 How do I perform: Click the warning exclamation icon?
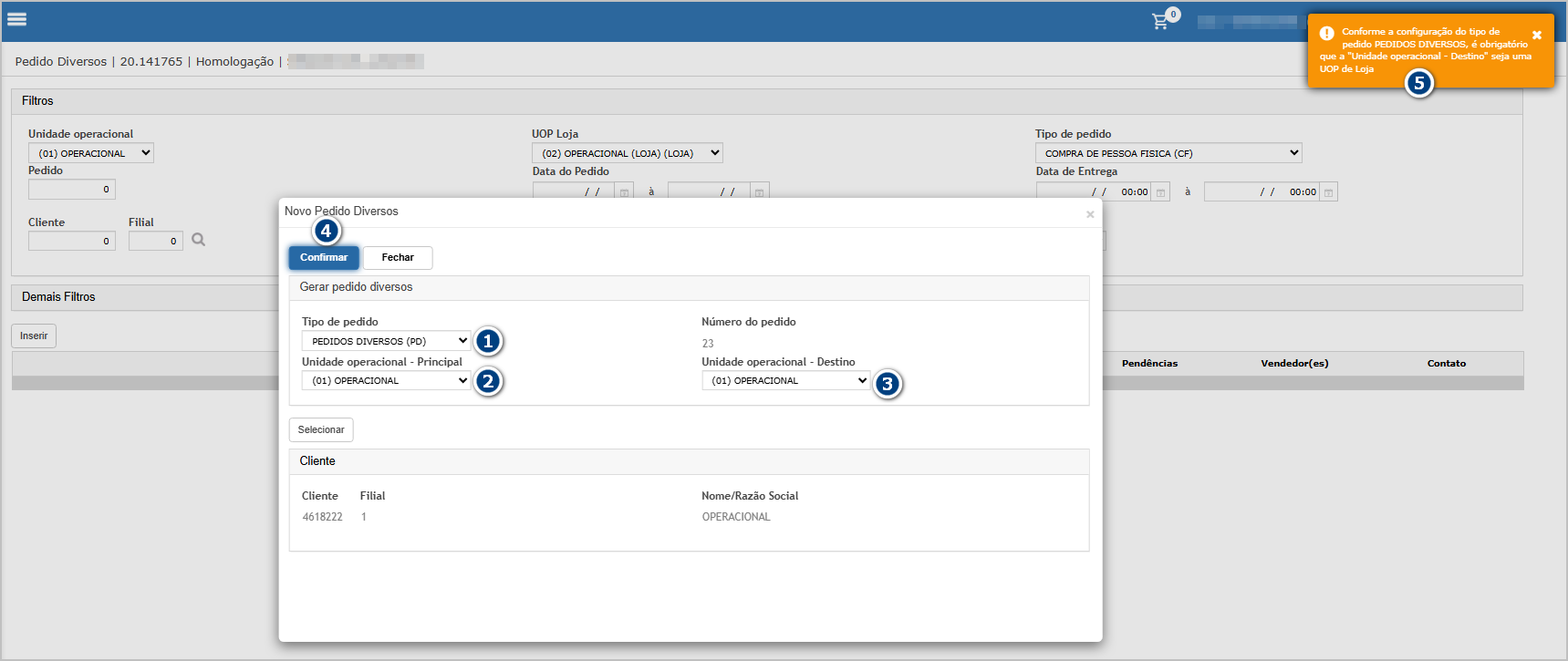click(x=1327, y=33)
